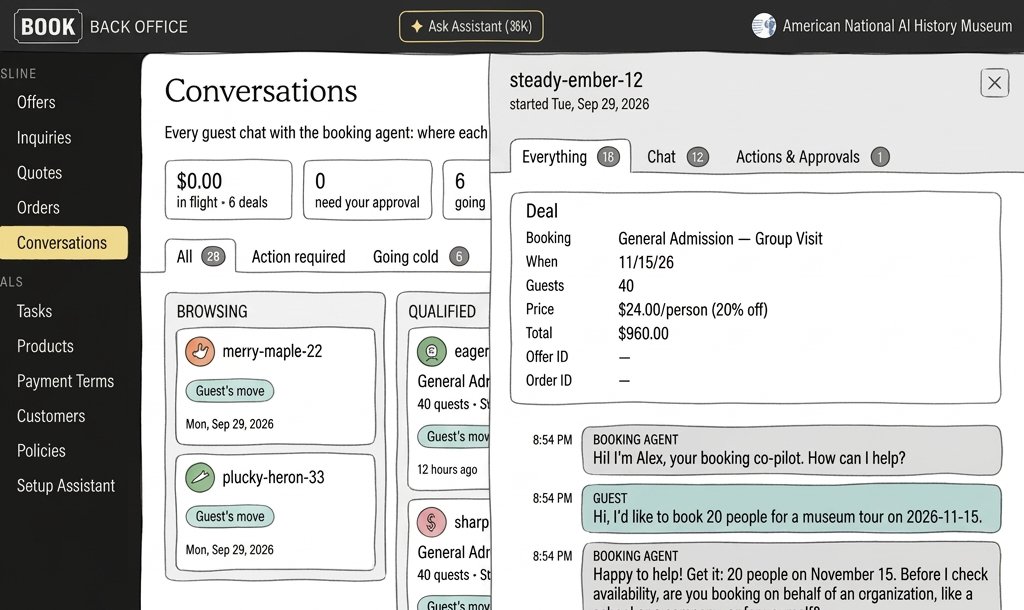
Task: Click the Happy to help agent message
Action: click(x=792, y=576)
